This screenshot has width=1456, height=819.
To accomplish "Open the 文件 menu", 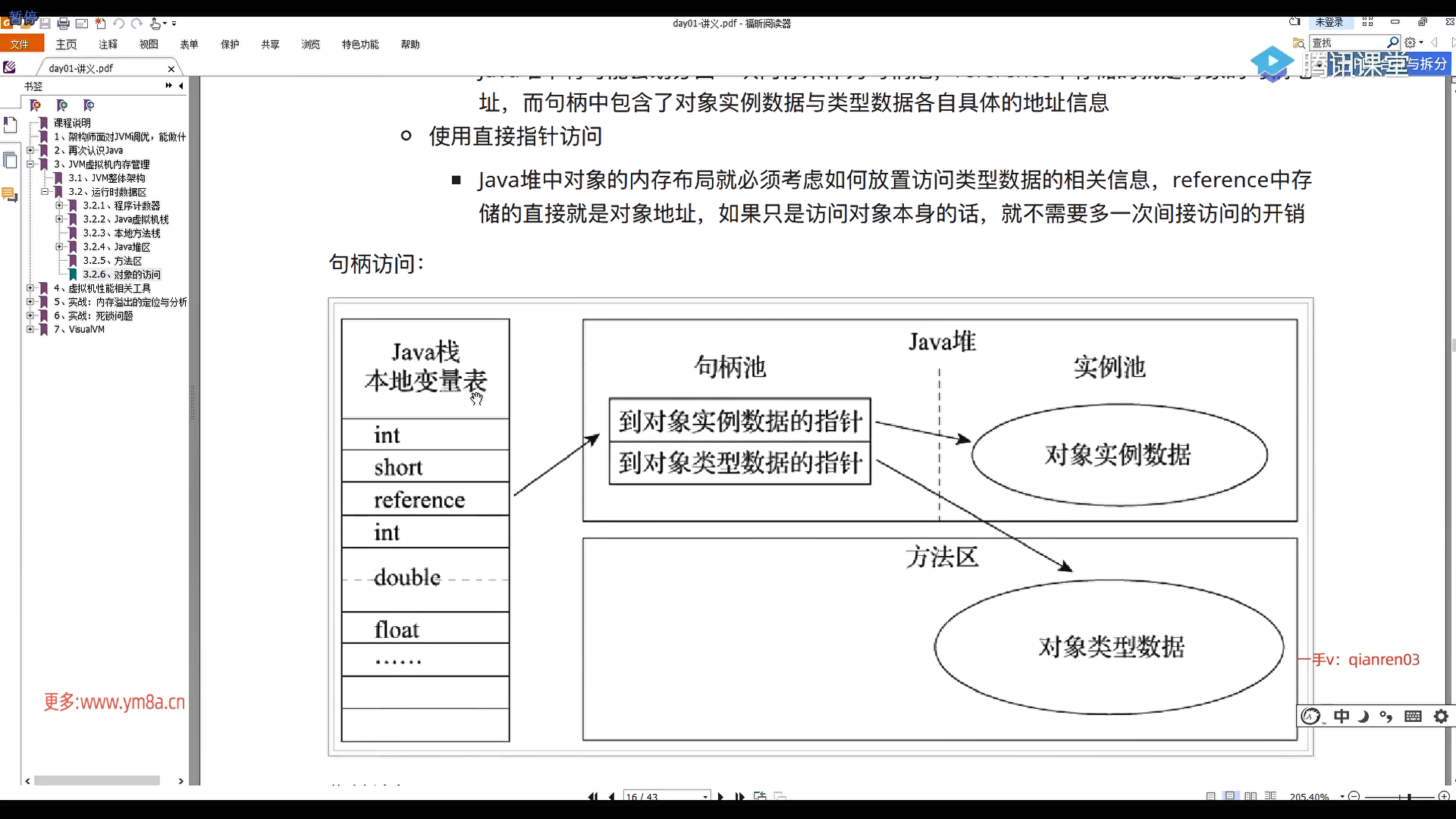I will [20, 45].
